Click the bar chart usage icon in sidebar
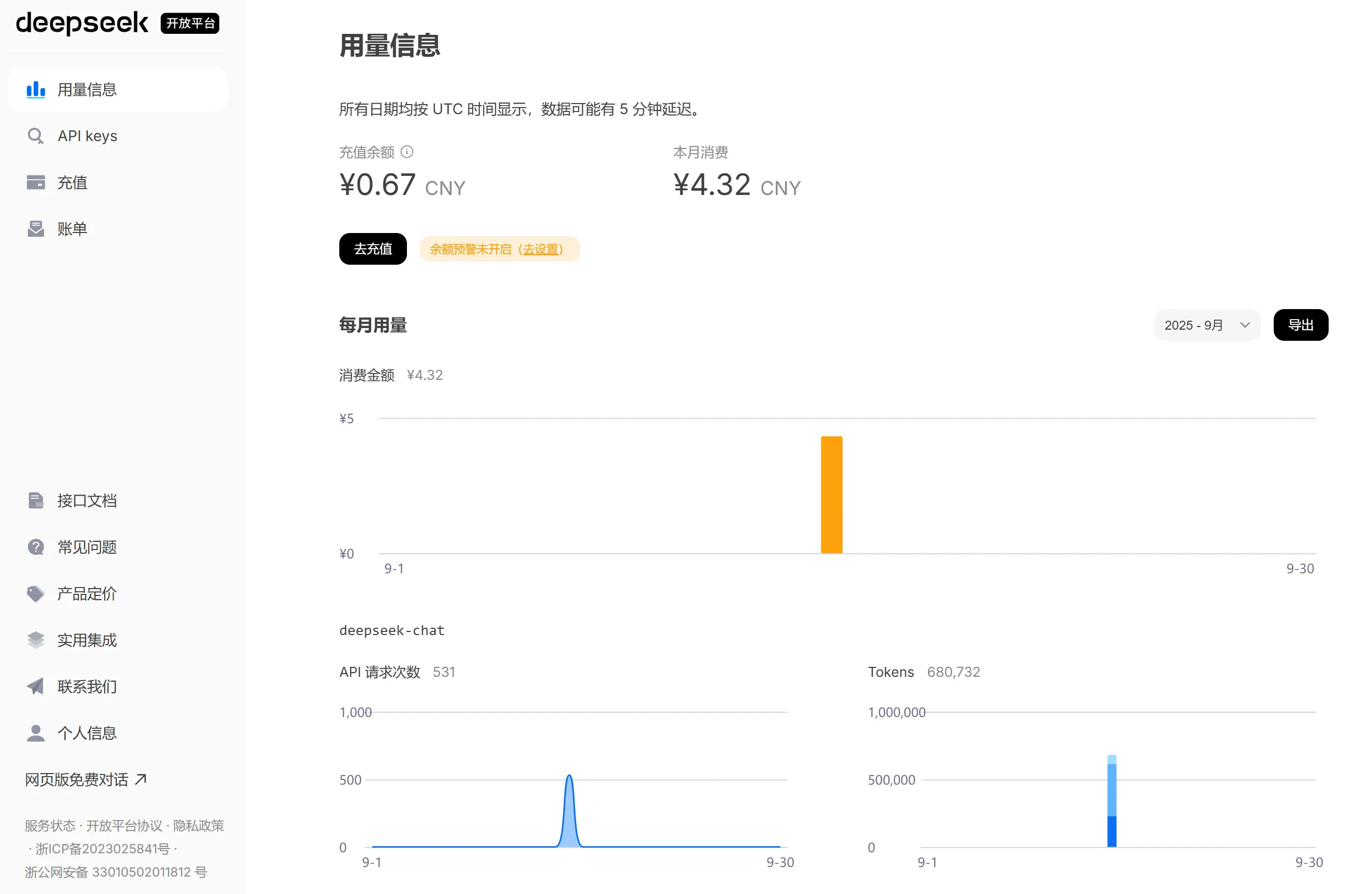 pyautogui.click(x=36, y=89)
